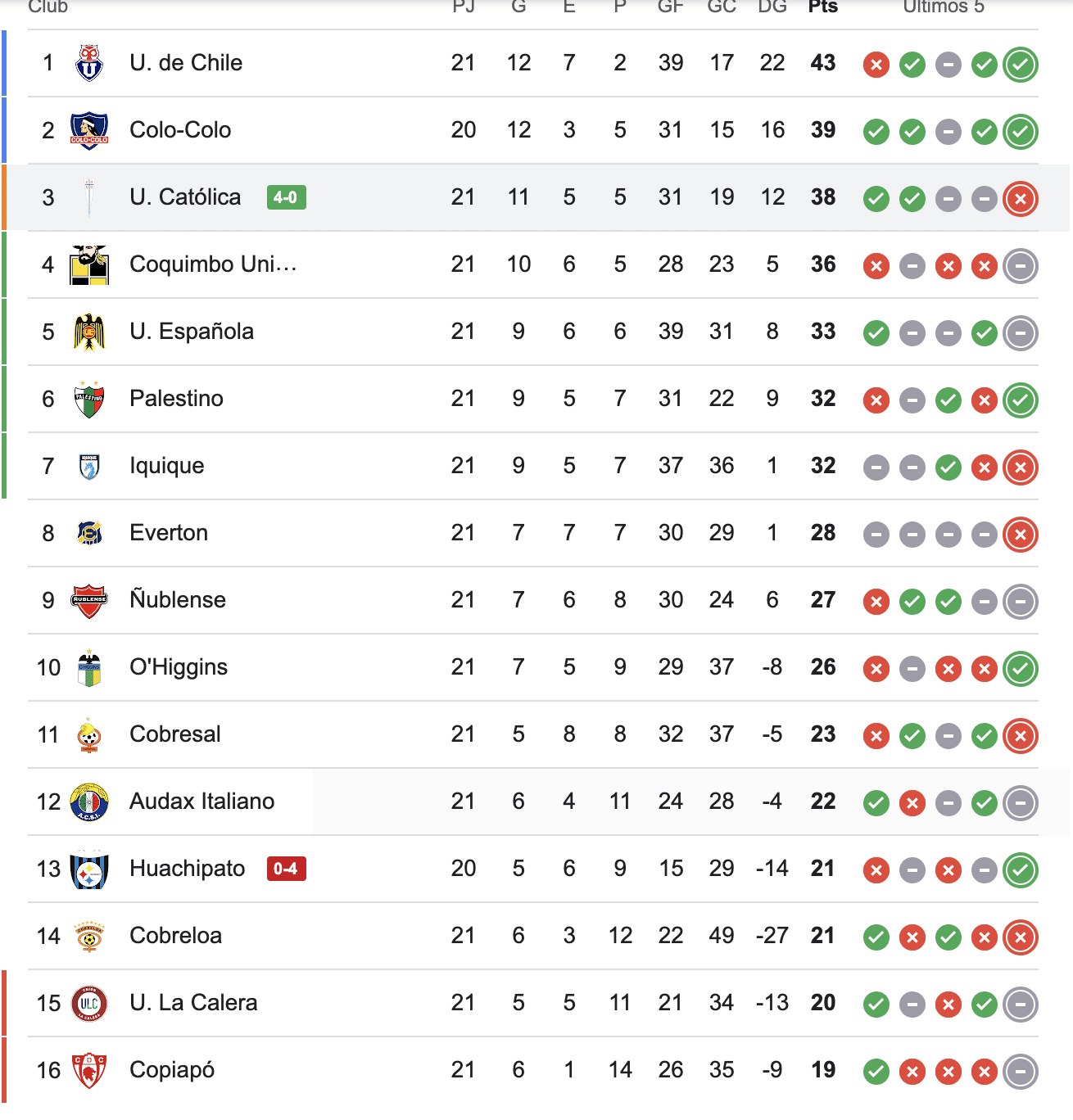Click the Ñublense red crest
This screenshot has height=1120, width=1073.
89,600
